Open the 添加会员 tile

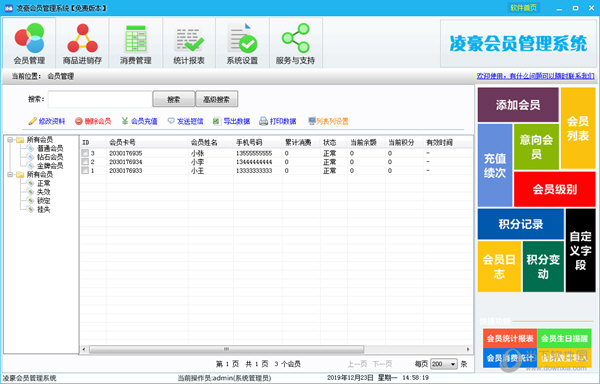click(518, 105)
